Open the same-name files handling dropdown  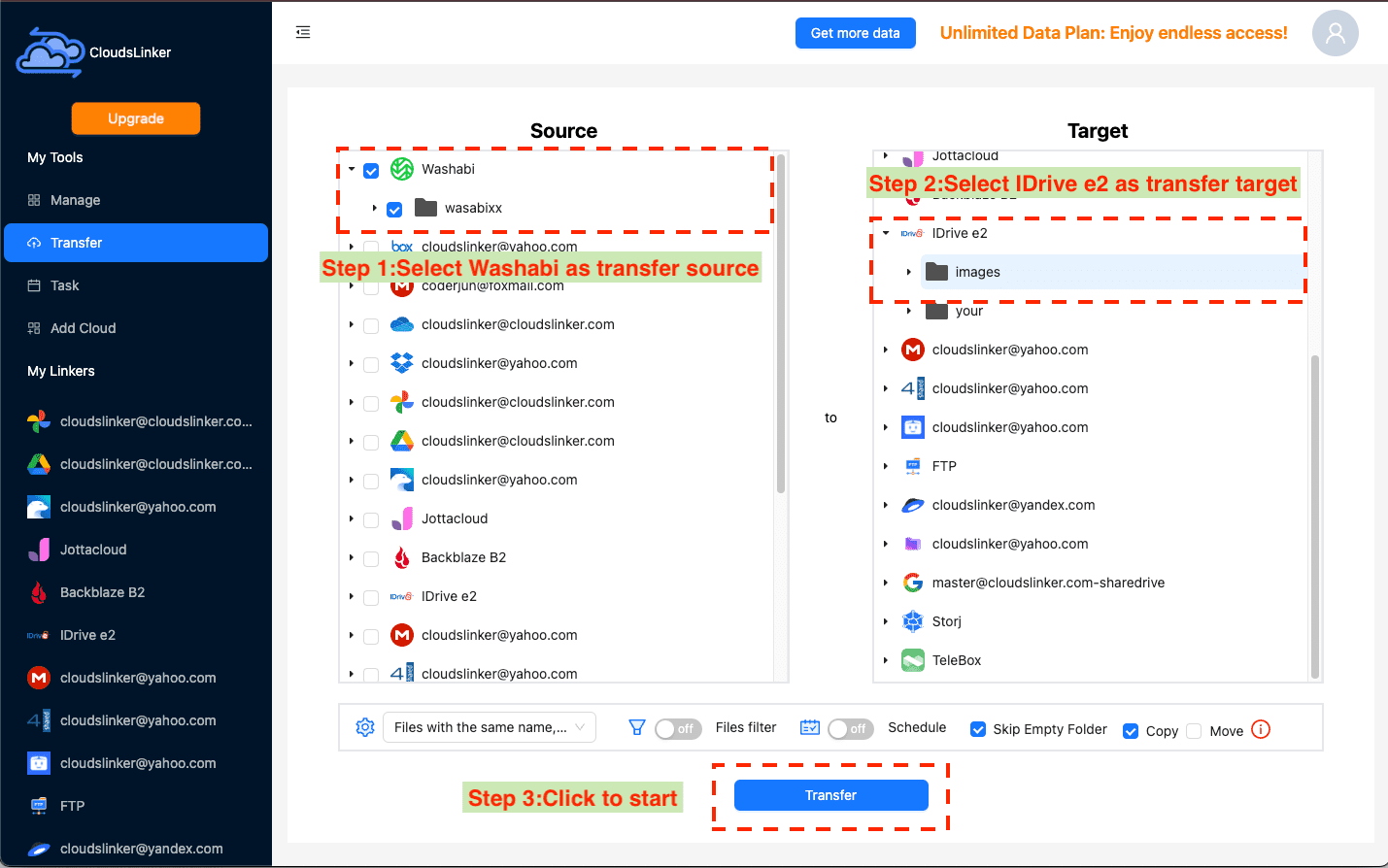[490, 727]
